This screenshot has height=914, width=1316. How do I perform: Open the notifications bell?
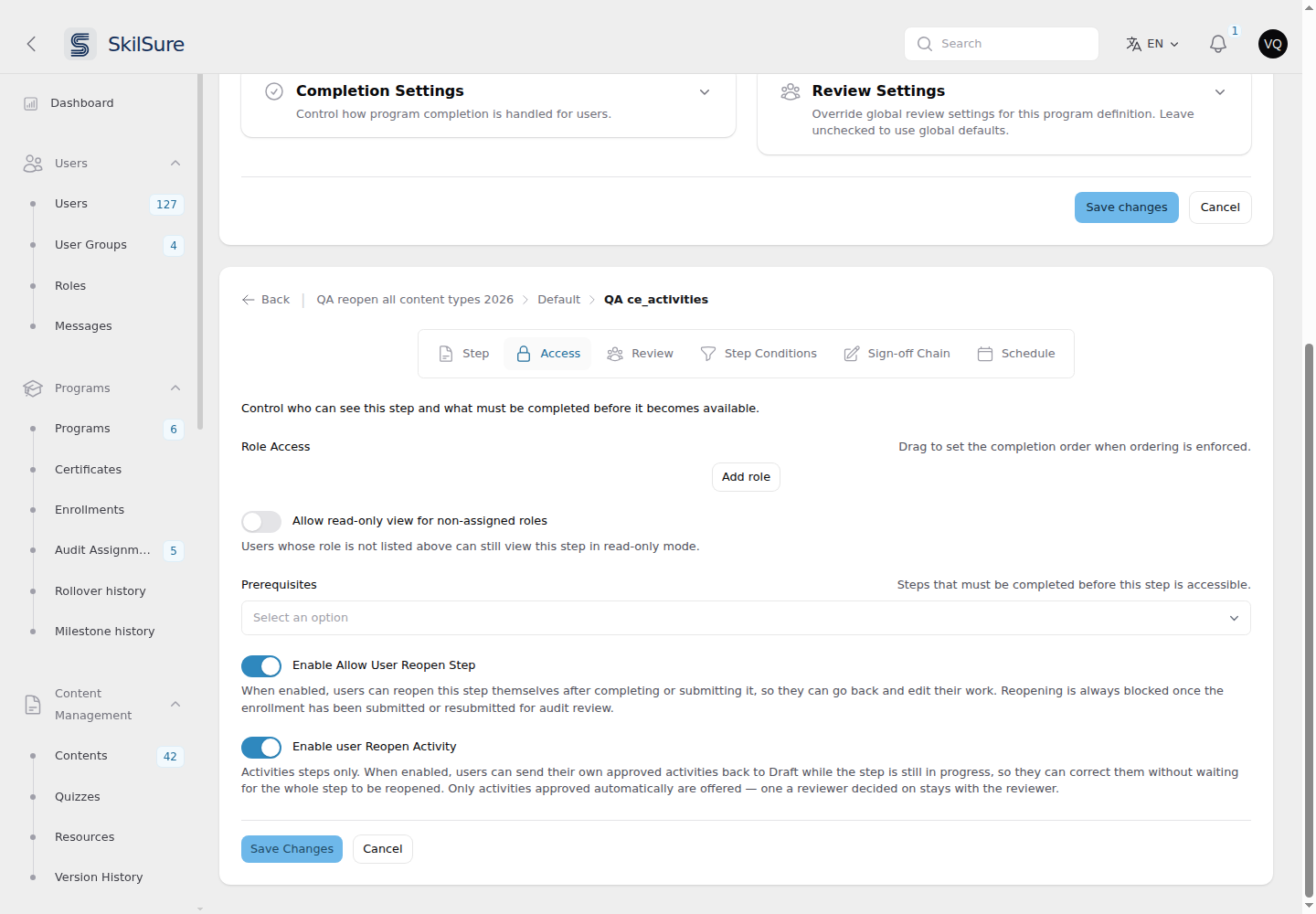tap(1218, 44)
